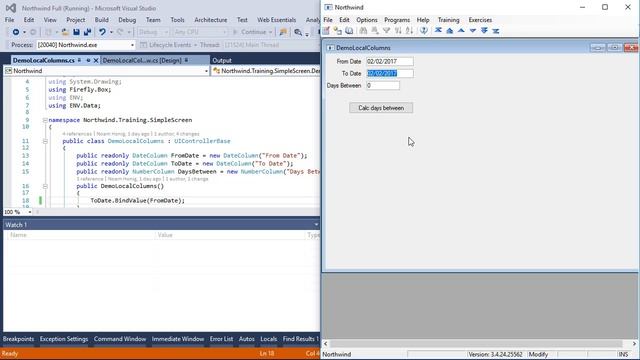Image resolution: width=640 pixels, height=360 pixels.
Task: Click the Days Between input field
Action: (382, 85)
